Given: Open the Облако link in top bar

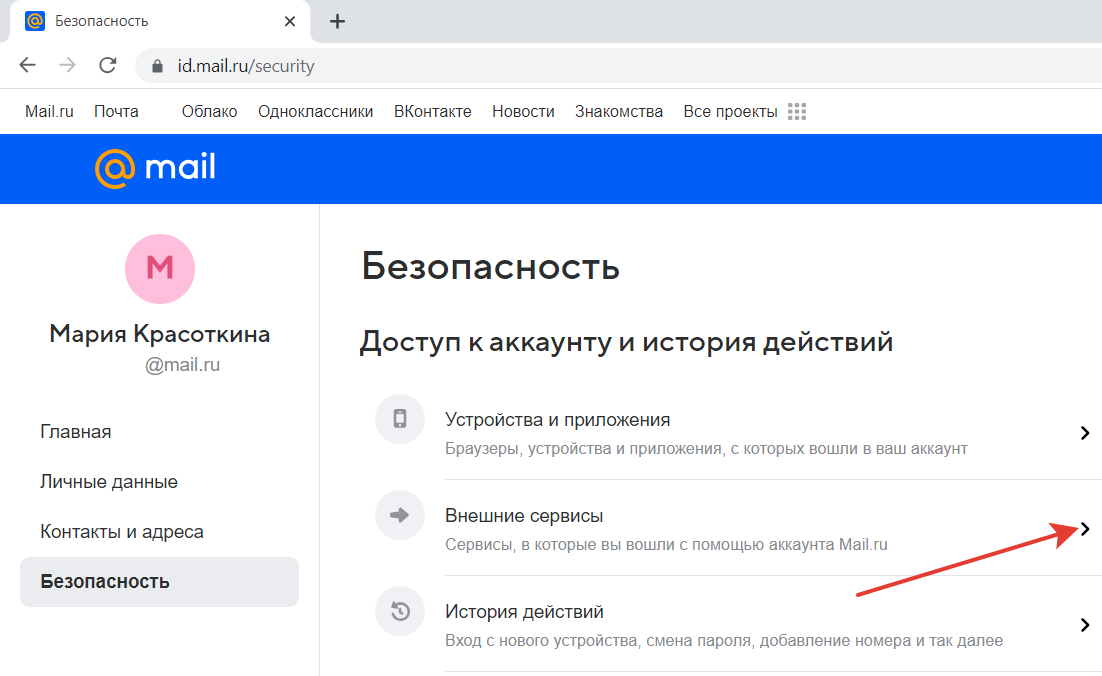Looking at the screenshot, I should (209, 112).
